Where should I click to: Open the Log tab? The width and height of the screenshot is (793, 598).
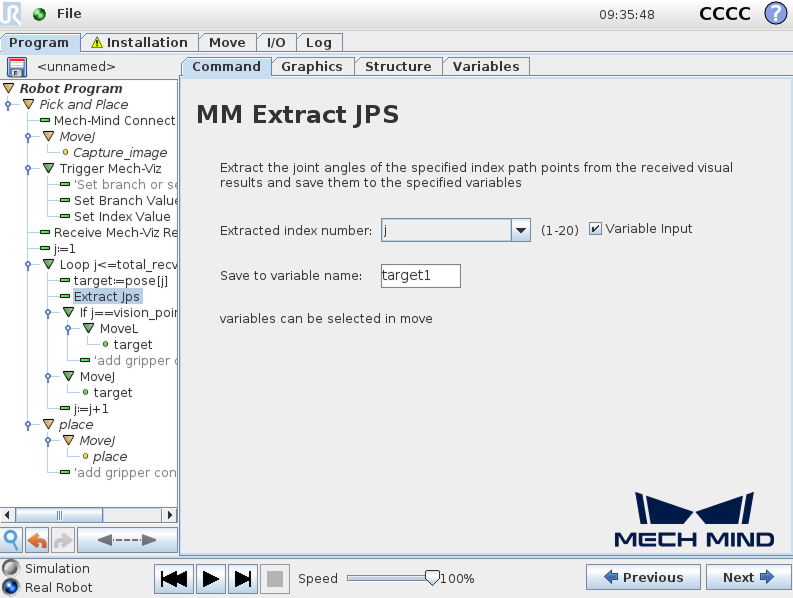(319, 42)
